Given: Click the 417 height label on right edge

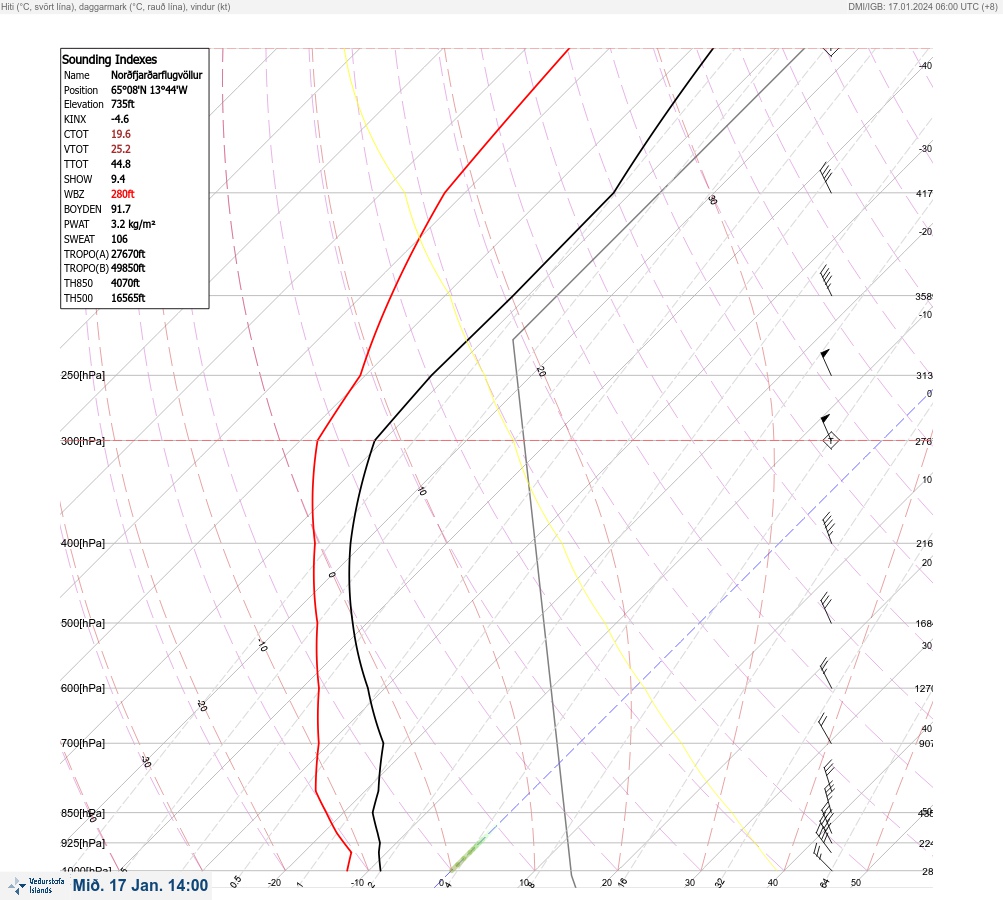Looking at the screenshot, I should [x=924, y=193].
